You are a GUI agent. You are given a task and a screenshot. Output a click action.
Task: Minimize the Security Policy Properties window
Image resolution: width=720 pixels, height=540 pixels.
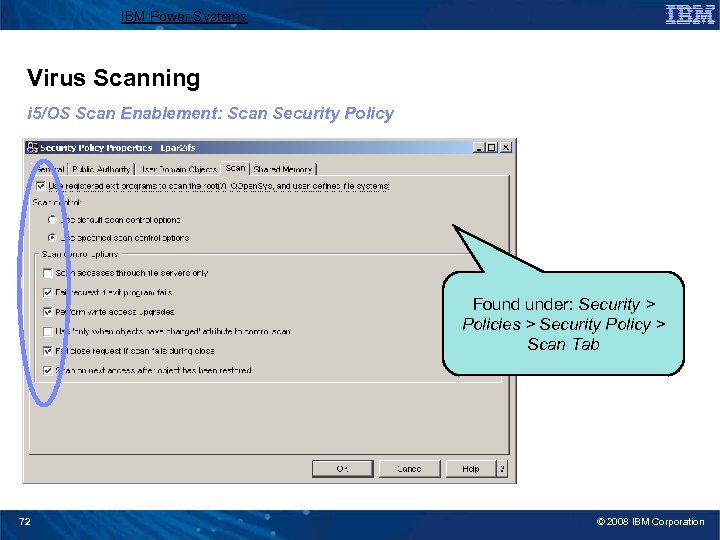point(478,147)
